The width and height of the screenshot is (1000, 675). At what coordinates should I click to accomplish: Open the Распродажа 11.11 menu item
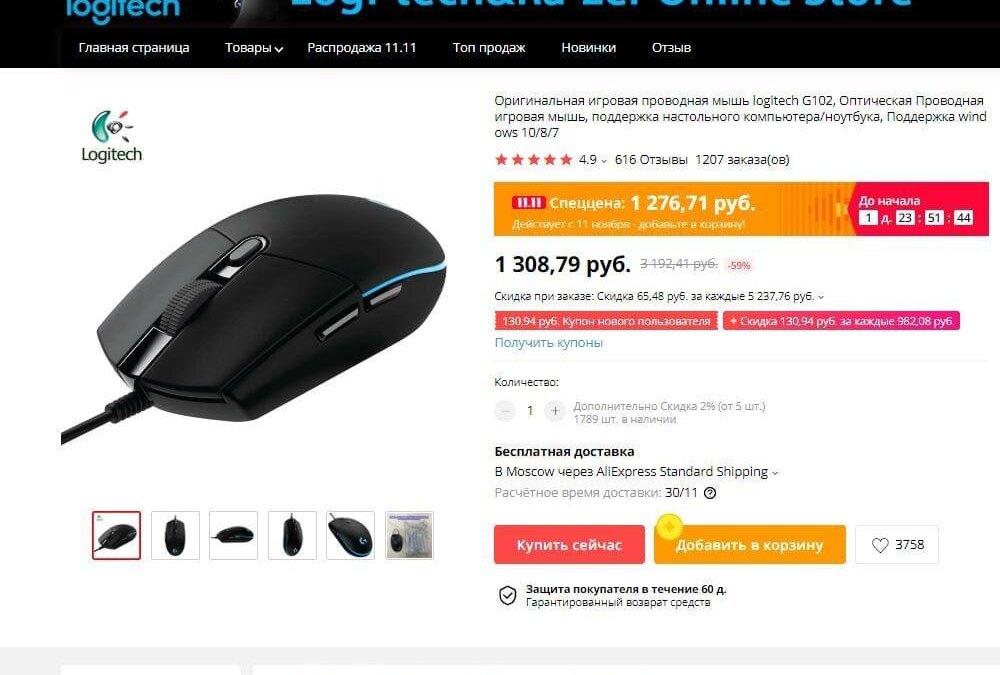tap(362, 48)
